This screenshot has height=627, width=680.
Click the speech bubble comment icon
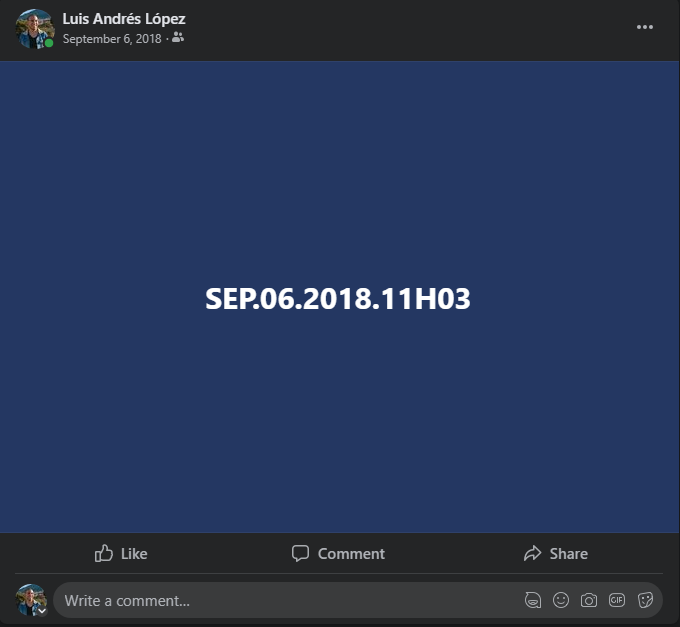click(x=300, y=553)
